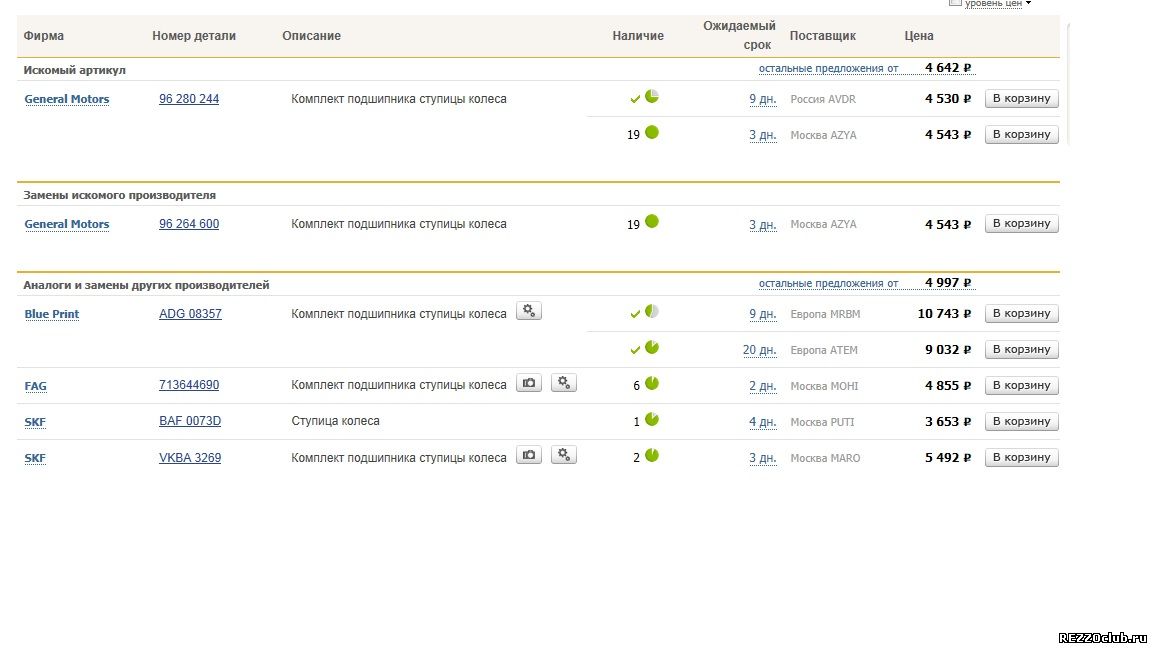The width and height of the screenshot is (1152, 648).
Task: Add the 10 743 ₽ Blue Print offer to cart
Action: click(1021, 314)
